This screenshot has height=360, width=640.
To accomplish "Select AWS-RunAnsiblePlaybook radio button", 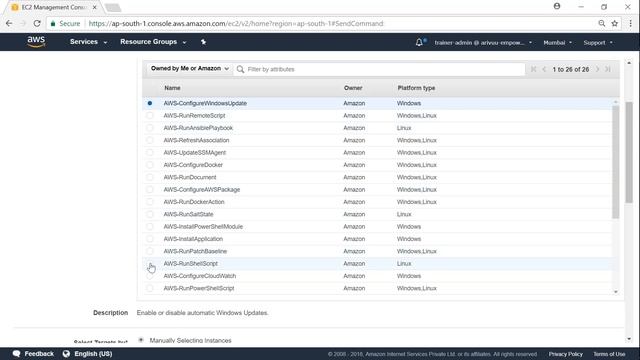I will [150, 128].
